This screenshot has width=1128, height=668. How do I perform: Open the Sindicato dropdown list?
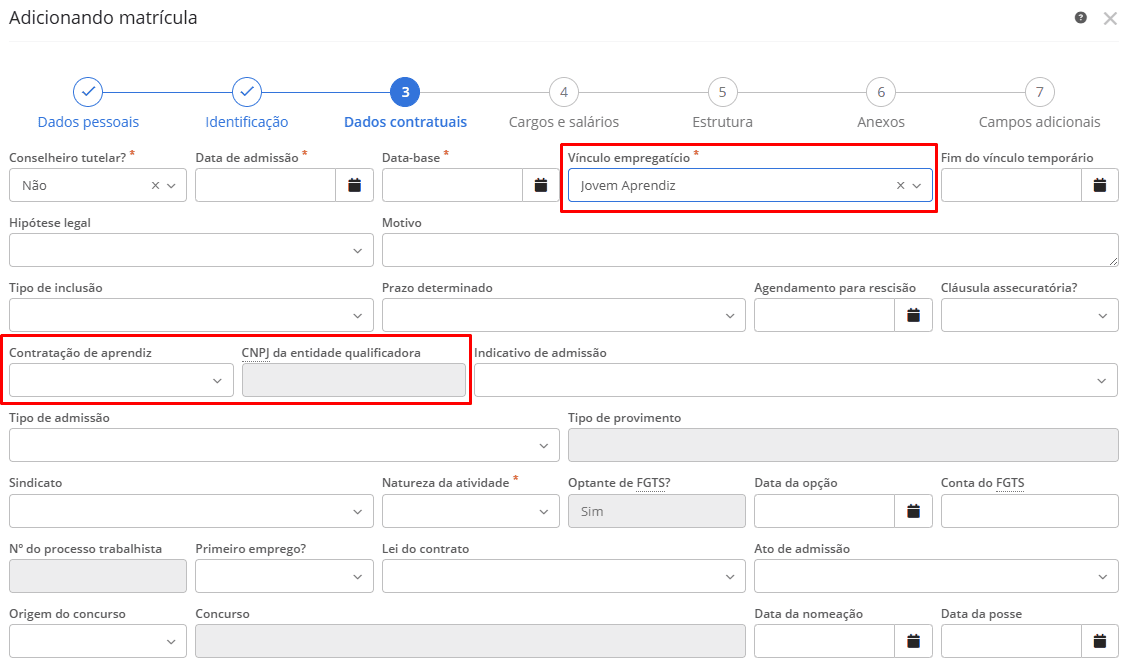357,511
